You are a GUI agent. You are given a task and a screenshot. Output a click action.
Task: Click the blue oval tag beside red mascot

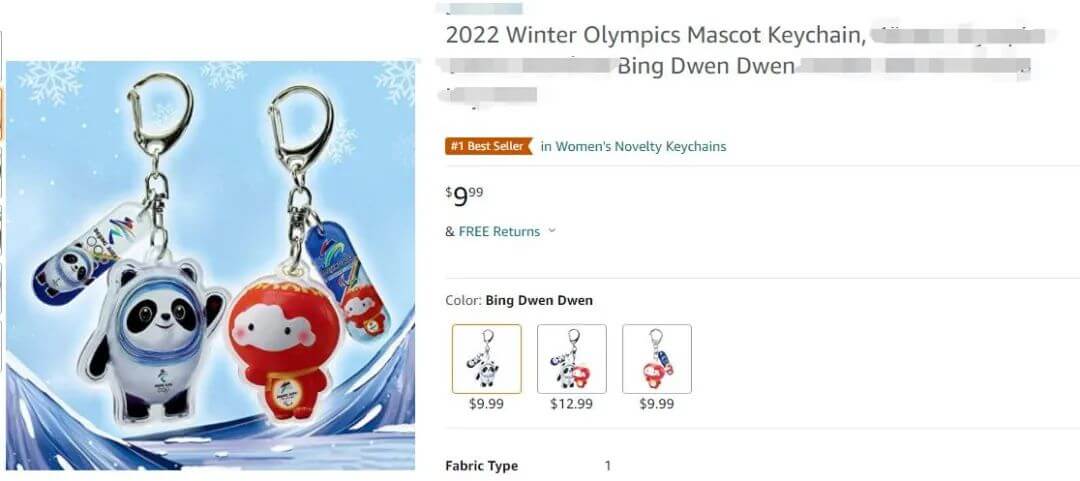[346, 282]
